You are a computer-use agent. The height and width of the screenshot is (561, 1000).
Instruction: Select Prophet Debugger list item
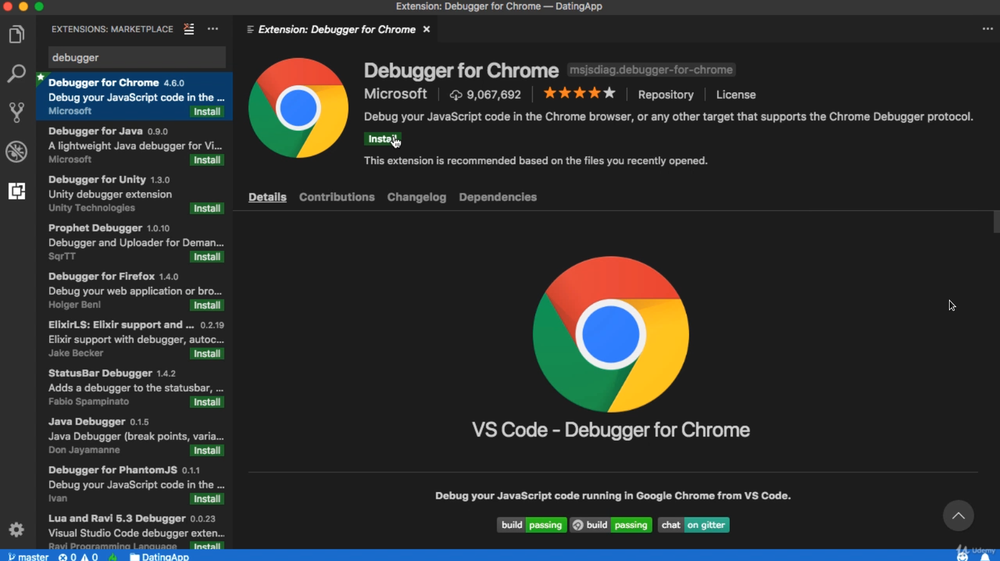135,242
